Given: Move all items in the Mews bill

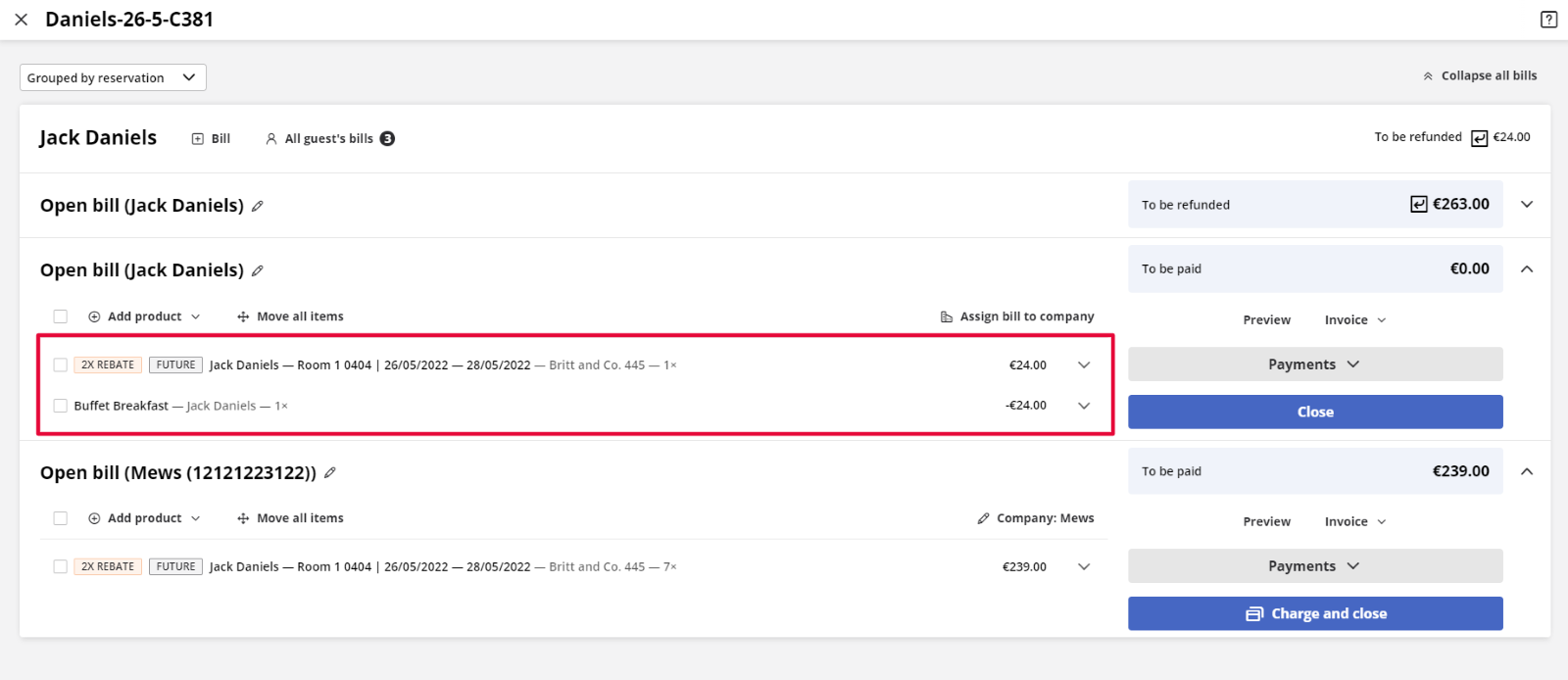Looking at the screenshot, I should pos(290,518).
